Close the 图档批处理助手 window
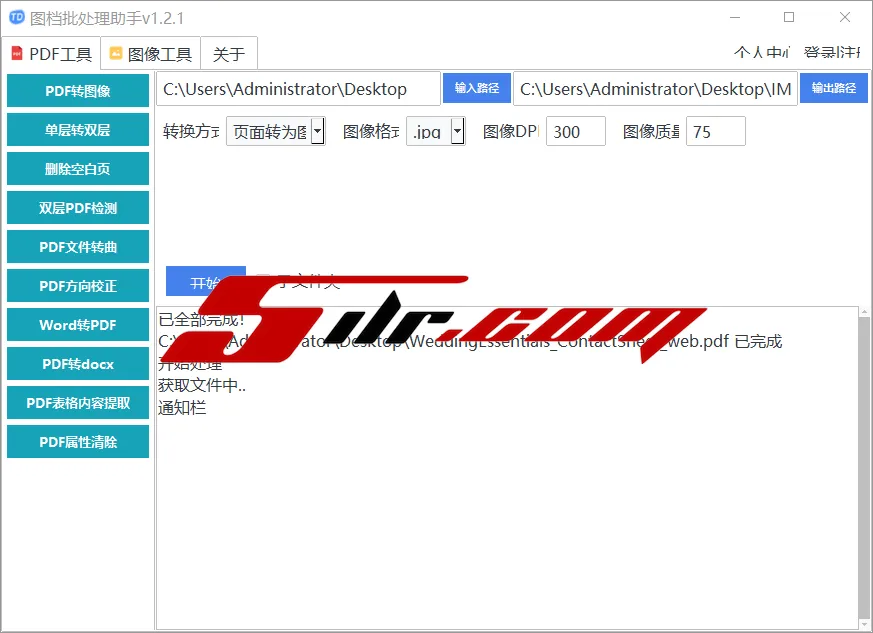The height and width of the screenshot is (633, 873). 845,17
